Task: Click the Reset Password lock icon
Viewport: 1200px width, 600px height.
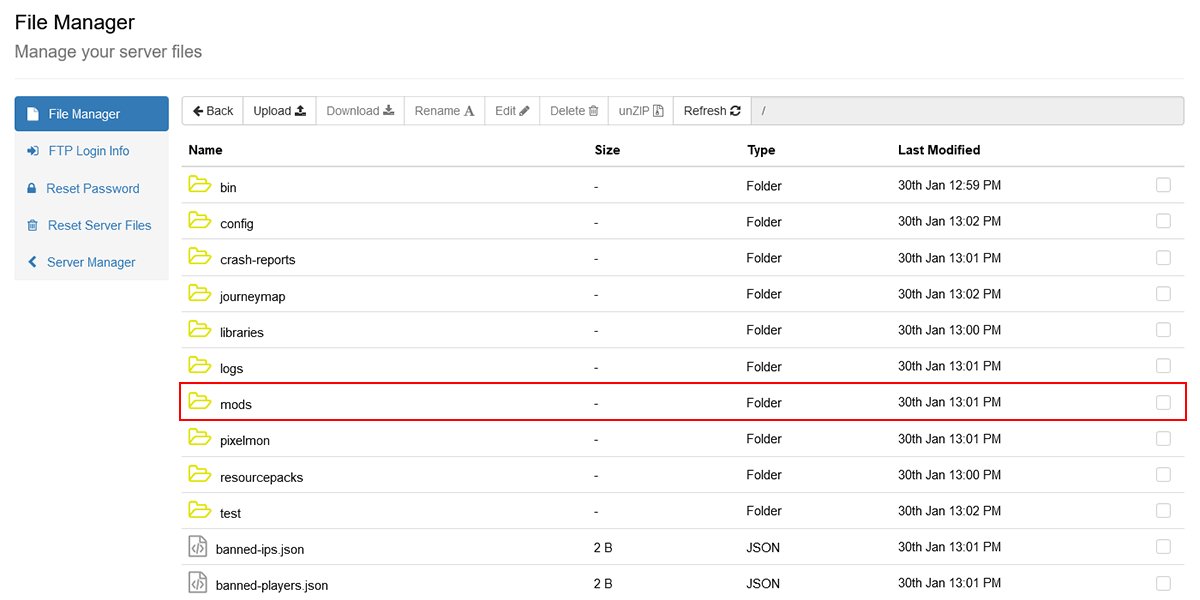Action: [32, 188]
